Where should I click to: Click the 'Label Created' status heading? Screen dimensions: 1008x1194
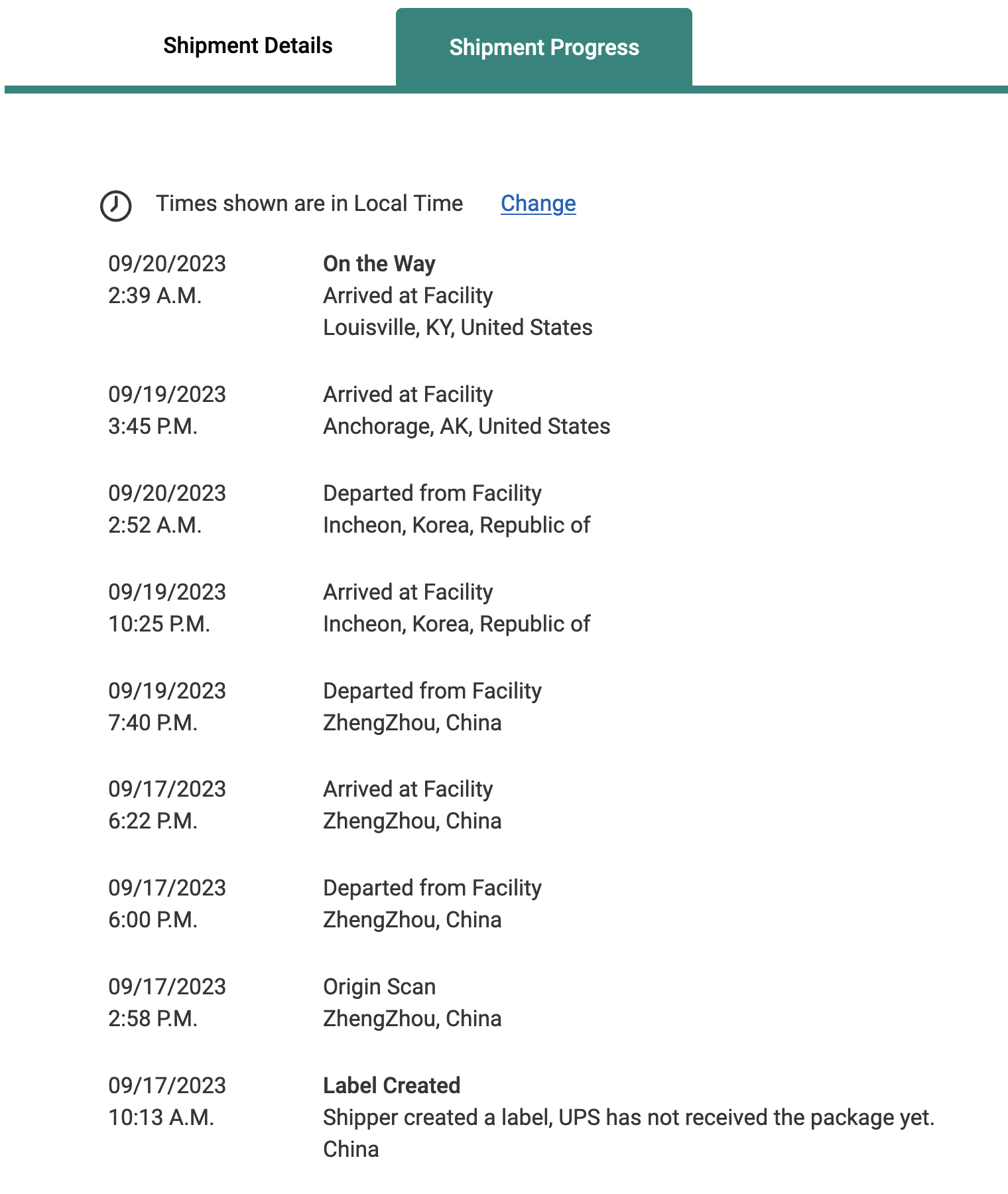point(391,1086)
